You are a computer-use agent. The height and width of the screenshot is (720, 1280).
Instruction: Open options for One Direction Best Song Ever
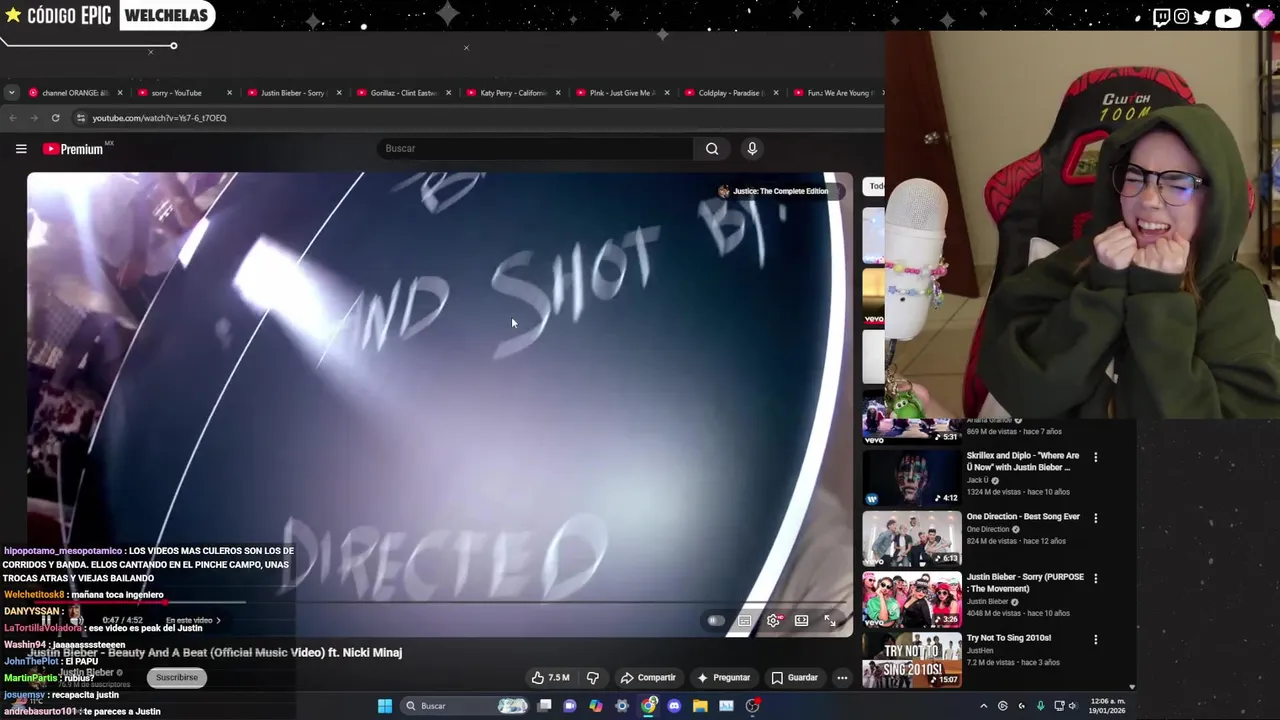tap(1095, 518)
